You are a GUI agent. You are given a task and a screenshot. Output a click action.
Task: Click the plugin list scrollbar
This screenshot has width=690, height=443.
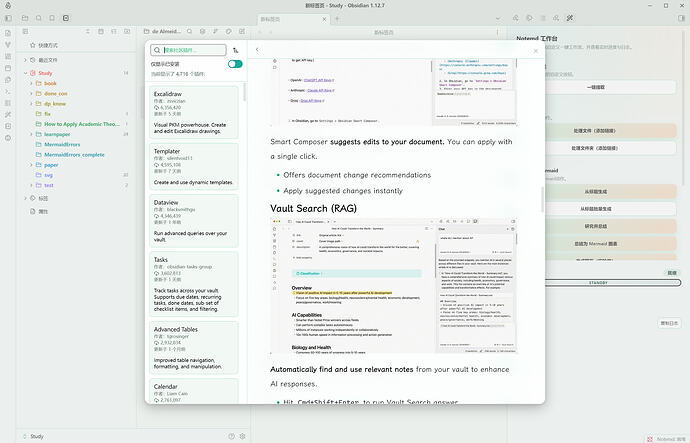point(245,92)
